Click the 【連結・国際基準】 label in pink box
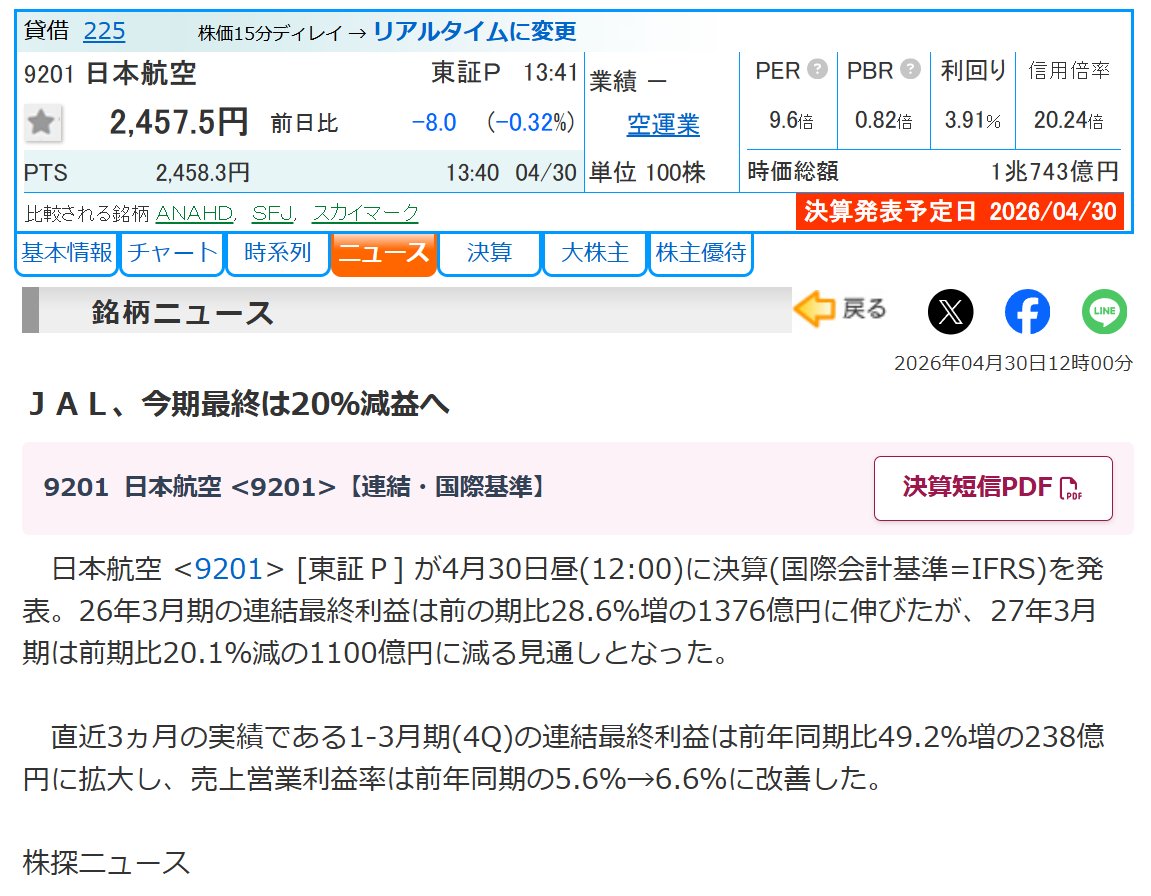This screenshot has height=896, width=1151. (445, 487)
